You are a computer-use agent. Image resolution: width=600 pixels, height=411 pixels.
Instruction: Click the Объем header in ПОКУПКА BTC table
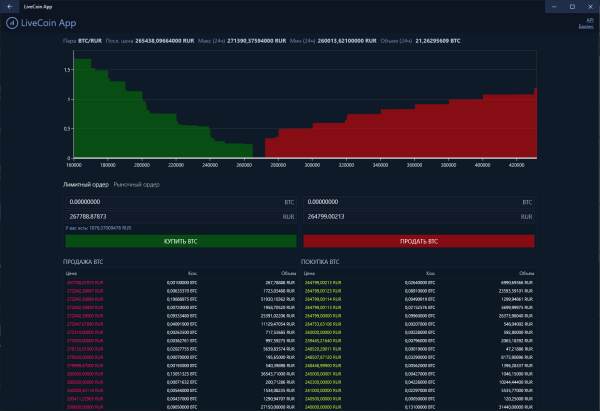click(x=526, y=272)
